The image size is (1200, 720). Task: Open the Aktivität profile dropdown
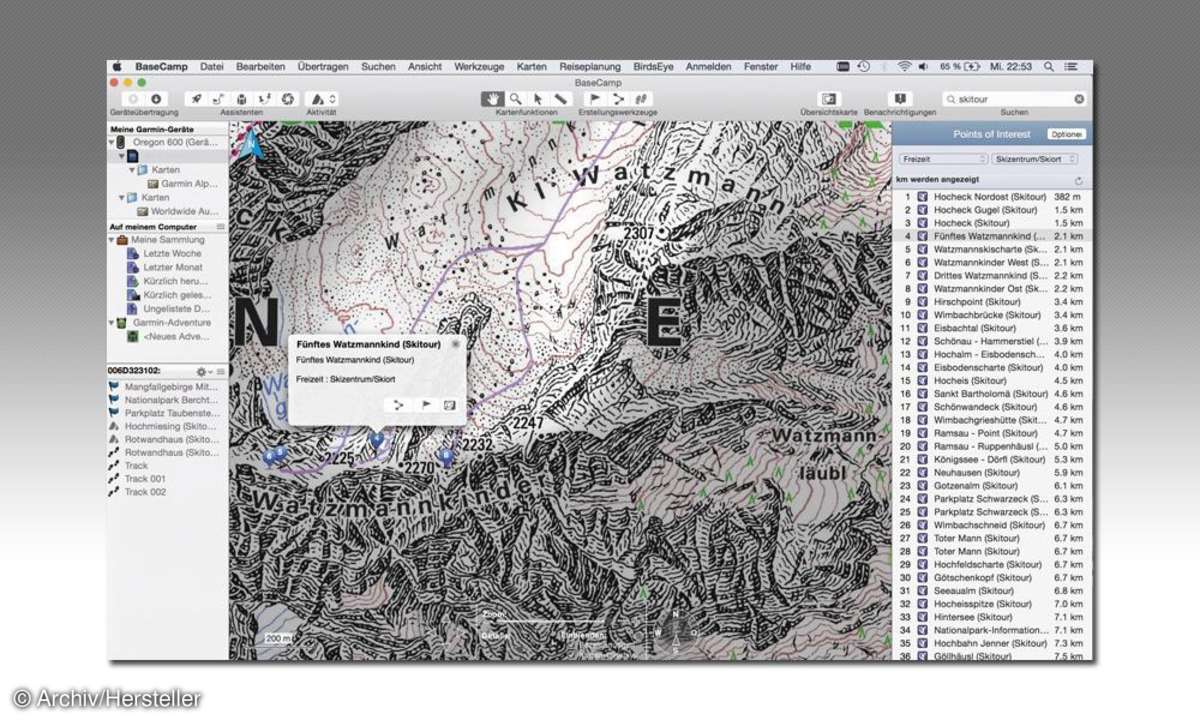pyautogui.click(x=321, y=99)
